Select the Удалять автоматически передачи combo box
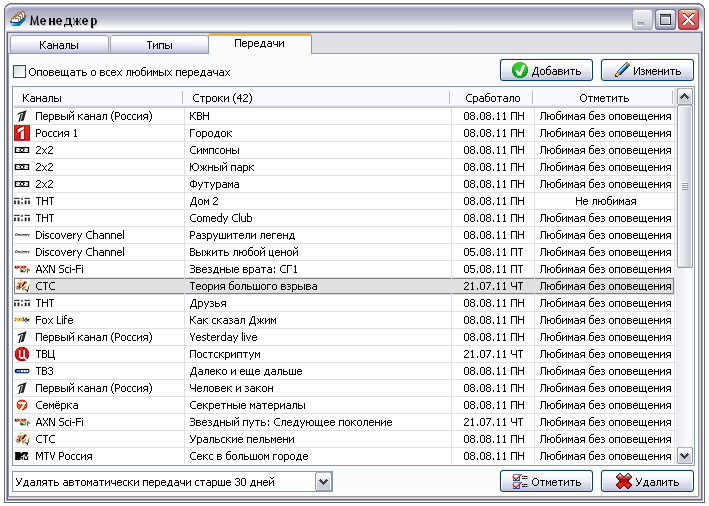709x506 pixels. pyautogui.click(x=172, y=482)
